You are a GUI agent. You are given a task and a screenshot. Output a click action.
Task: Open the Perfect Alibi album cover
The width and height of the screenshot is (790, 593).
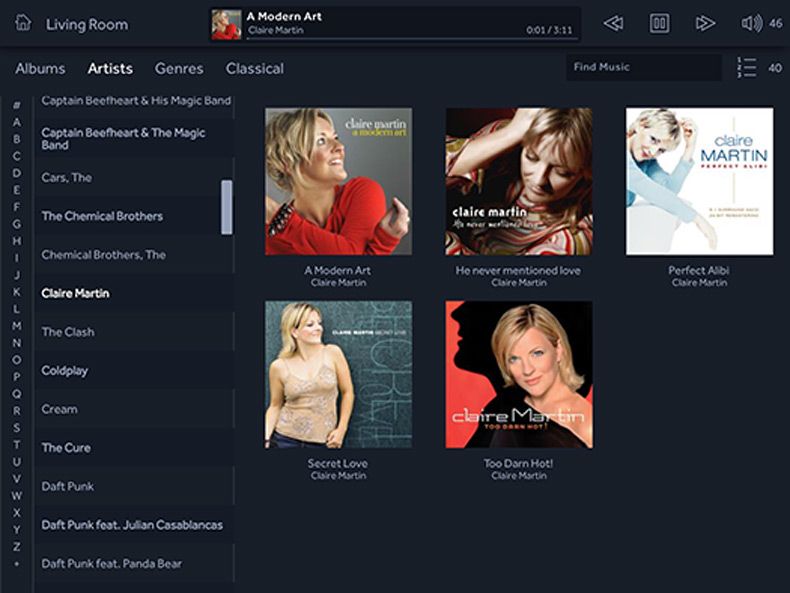(x=699, y=181)
